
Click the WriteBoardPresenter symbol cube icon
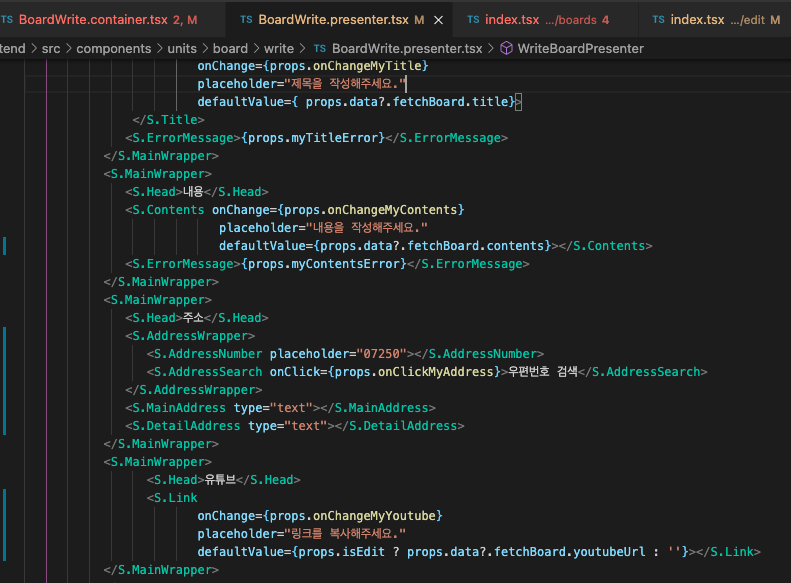(506, 48)
